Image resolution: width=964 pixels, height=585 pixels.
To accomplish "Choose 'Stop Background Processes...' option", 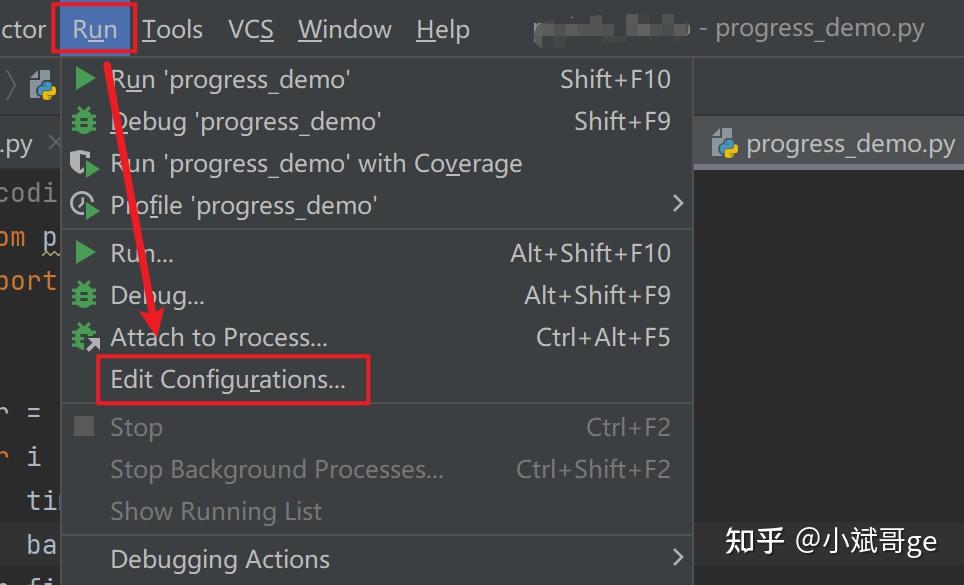I will [276, 469].
